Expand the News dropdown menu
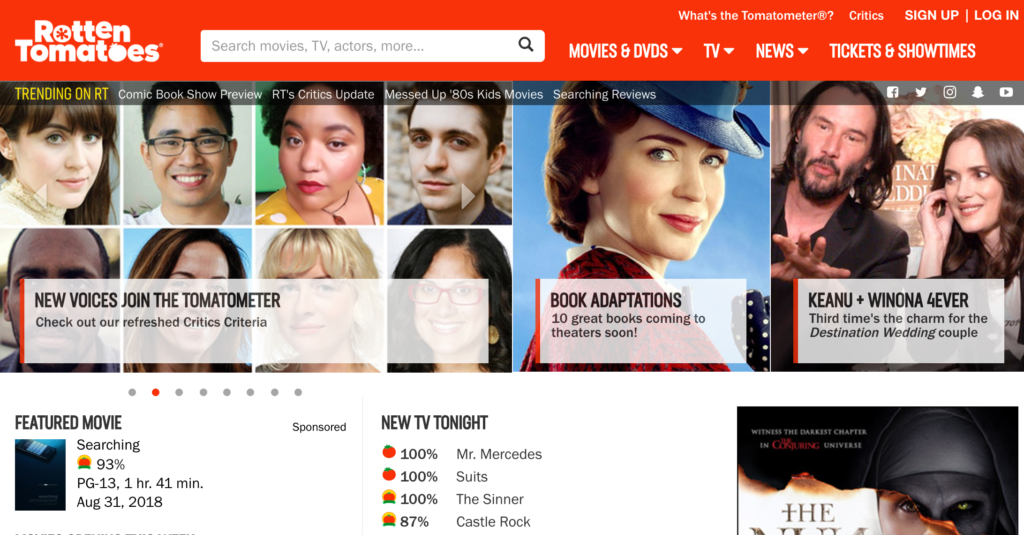The height and width of the screenshot is (535, 1024). tap(782, 51)
